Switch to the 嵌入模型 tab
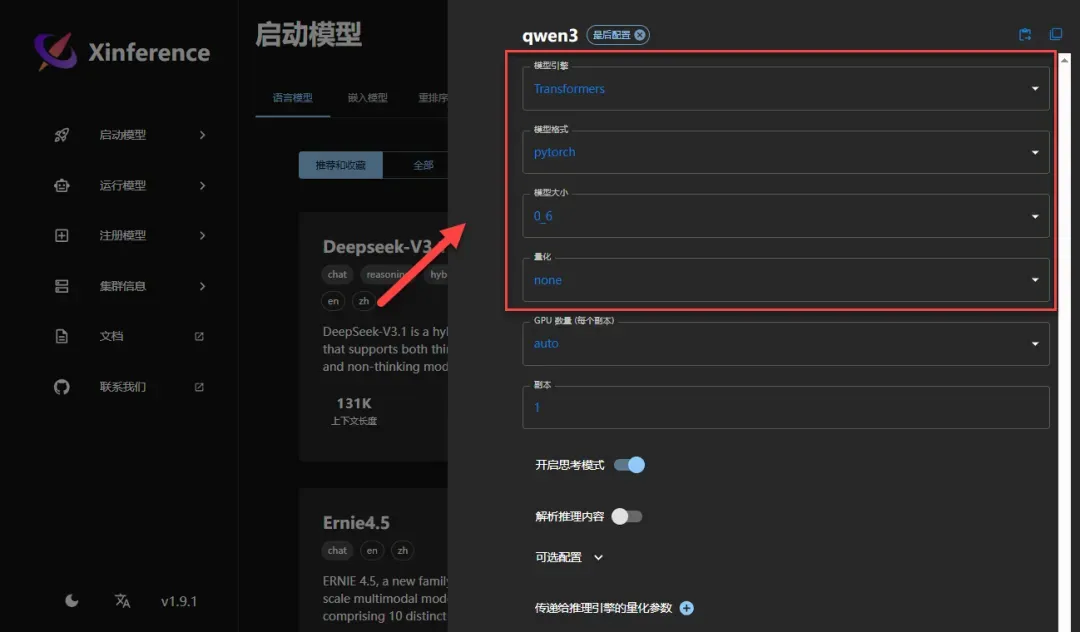 click(367, 98)
